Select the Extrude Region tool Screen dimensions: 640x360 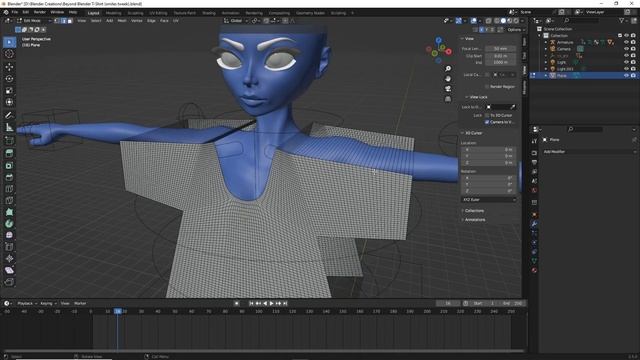pyautogui.click(x=9, y=153)
